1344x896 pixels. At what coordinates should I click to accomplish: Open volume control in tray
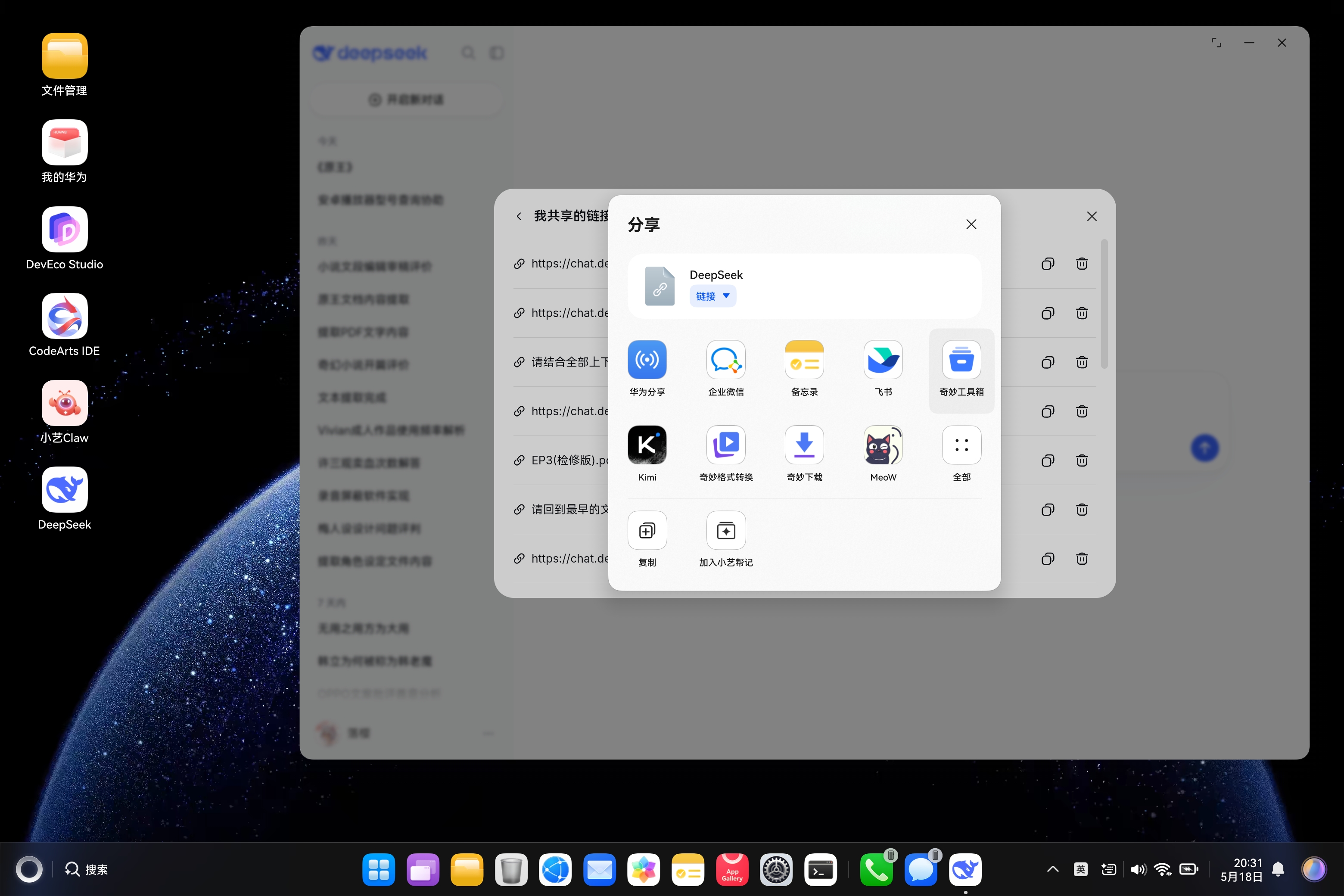1138,869
